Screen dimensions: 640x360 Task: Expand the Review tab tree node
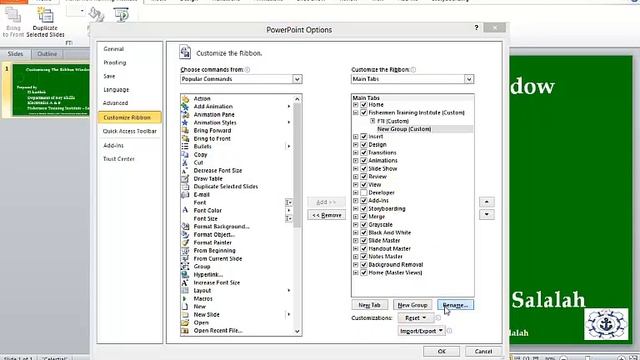pyautogui.click(x=356, y=177)
